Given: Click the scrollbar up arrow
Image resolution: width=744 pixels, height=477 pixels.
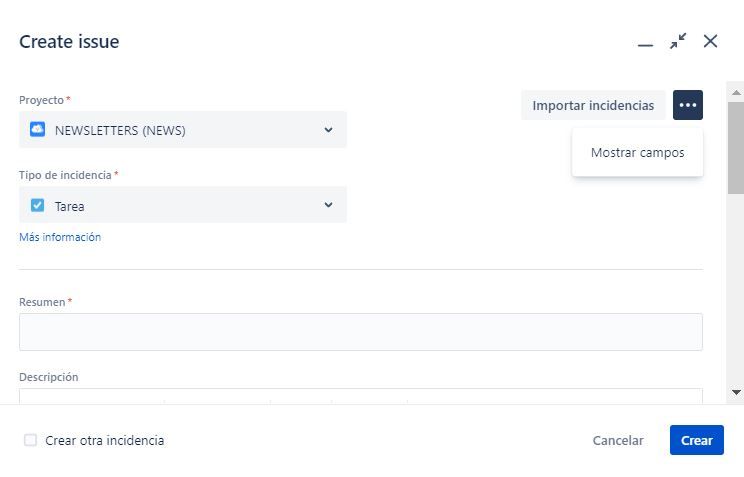Looking at the screenshot, I should pyautogui.click(x=736, y=93).
